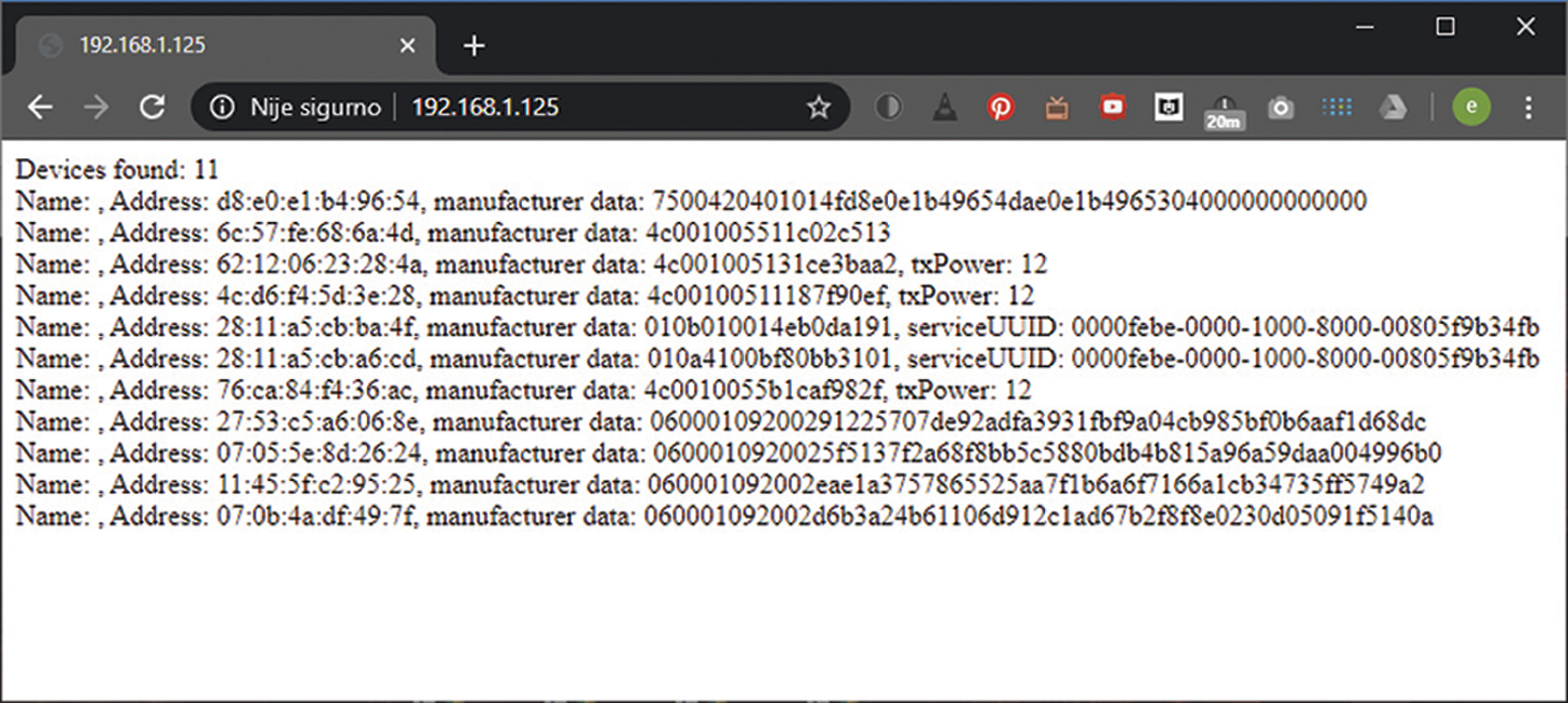The width and height of the screenshot is (1568, 703).
Task: Open Chrome's three-dot menu
Action: [1528, 107]
